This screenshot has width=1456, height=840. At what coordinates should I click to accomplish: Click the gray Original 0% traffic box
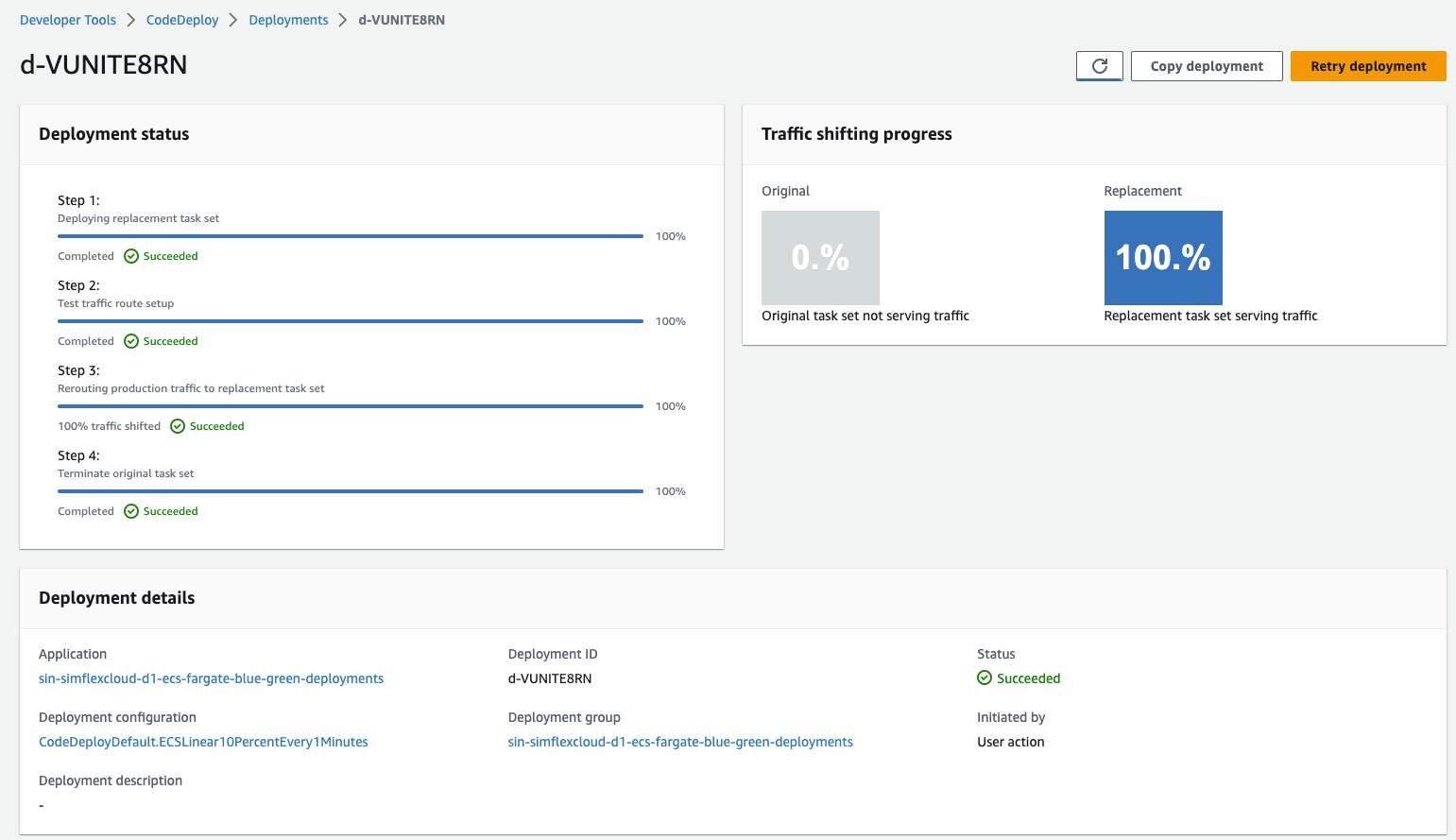click(820, 258)
